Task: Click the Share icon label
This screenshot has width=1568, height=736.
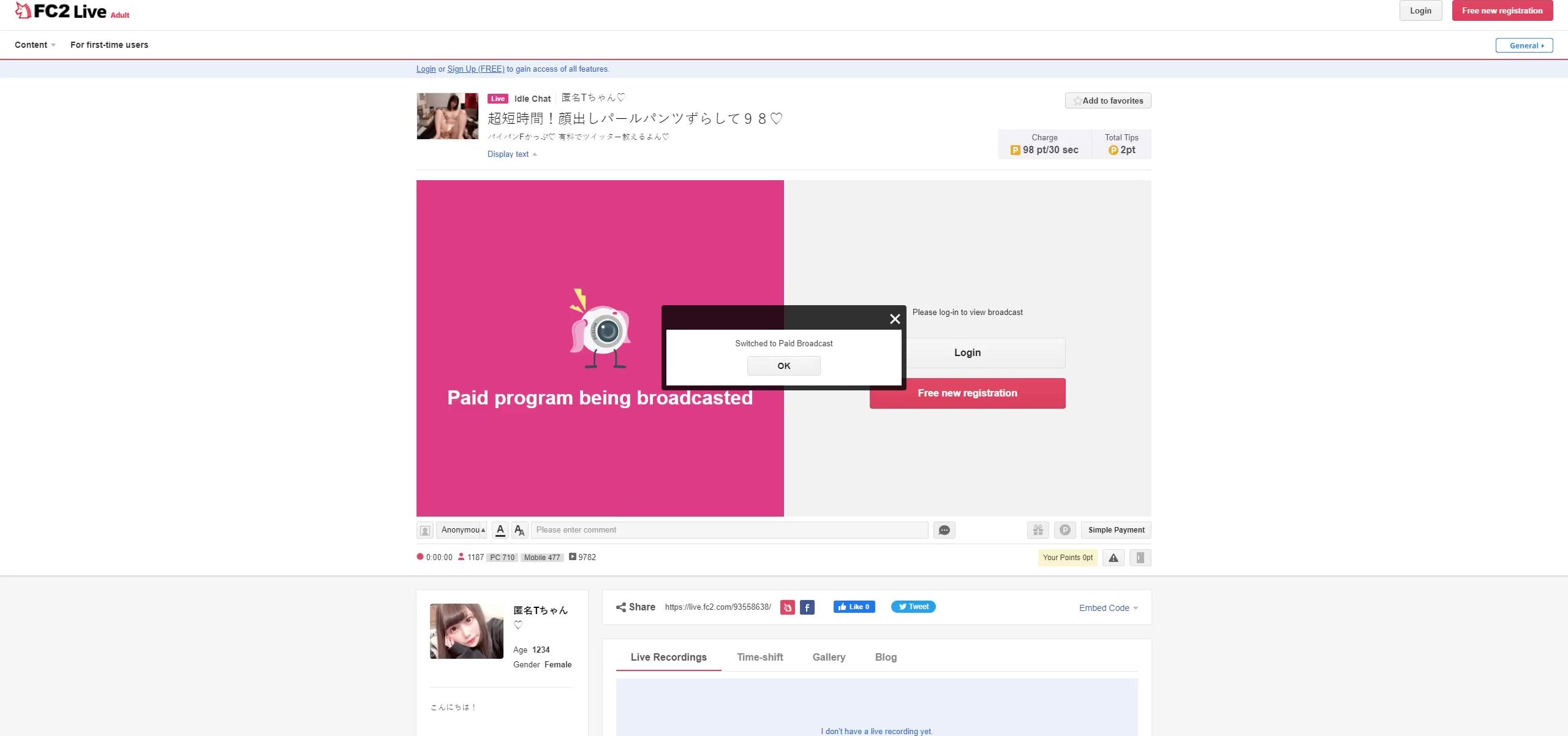Action: pyautogui.click(x=636, y=607)
